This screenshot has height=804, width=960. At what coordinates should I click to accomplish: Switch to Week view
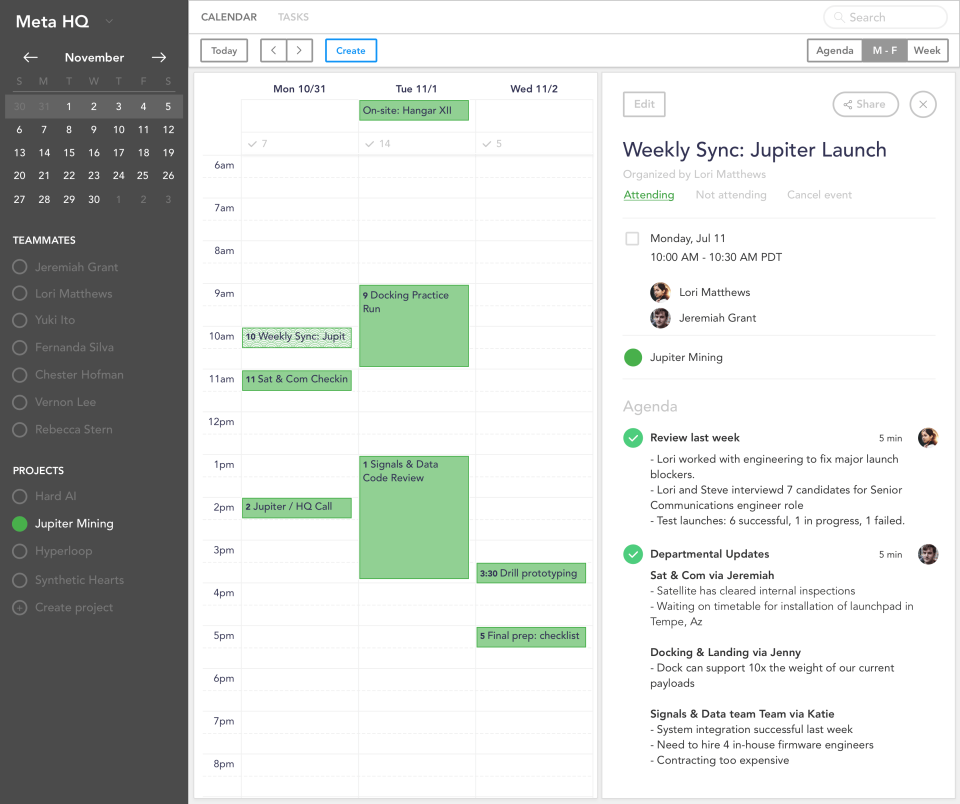click(x=927, y=51)
